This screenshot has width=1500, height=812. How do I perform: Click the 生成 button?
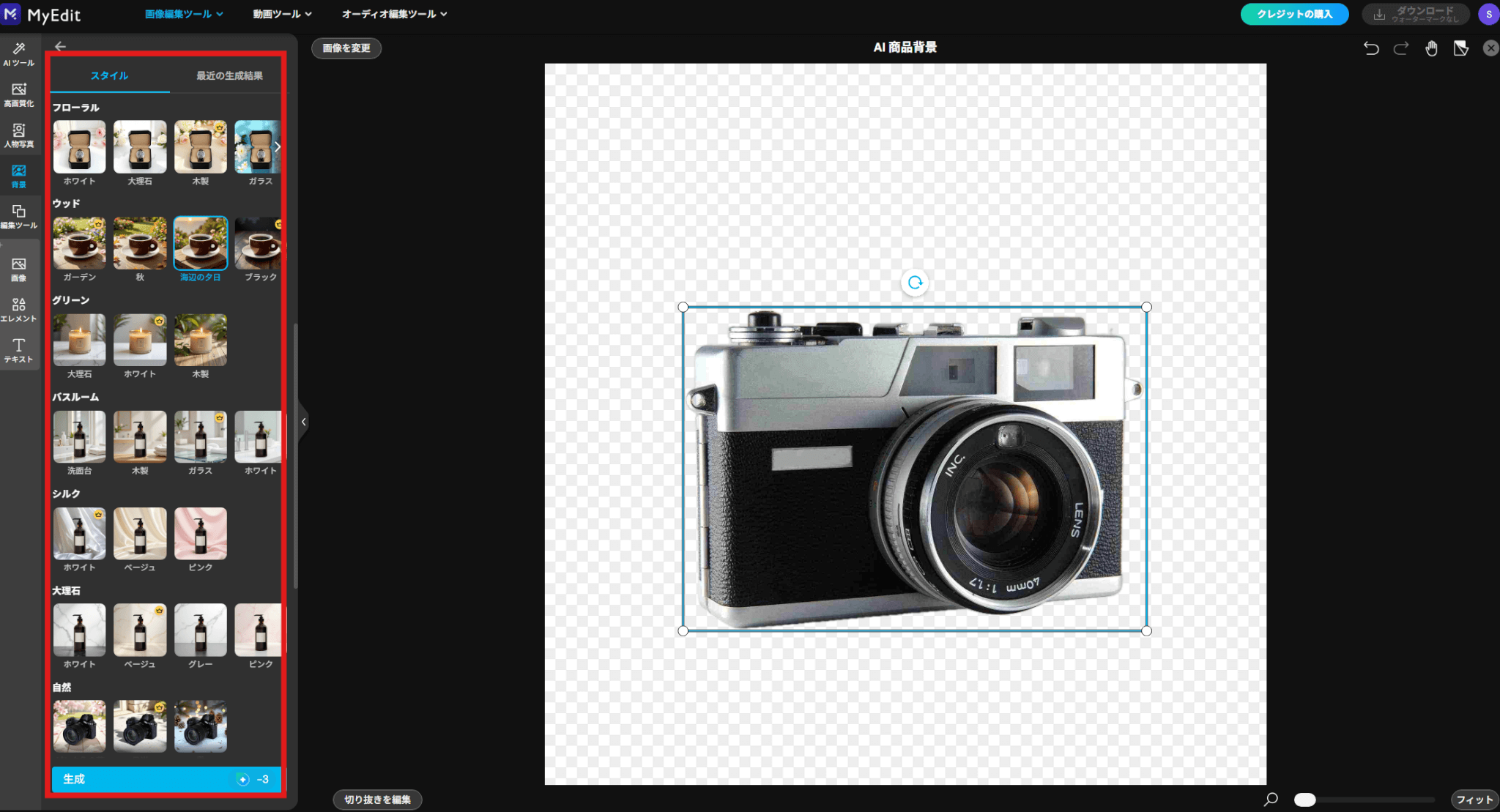tap(166, 779)
